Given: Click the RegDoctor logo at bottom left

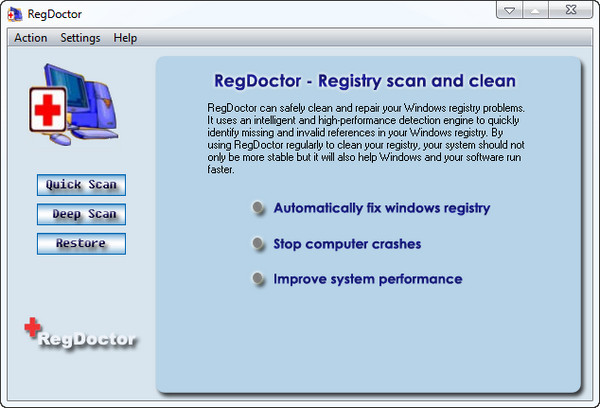Looking at the screenshot, I should pos(80,334).
